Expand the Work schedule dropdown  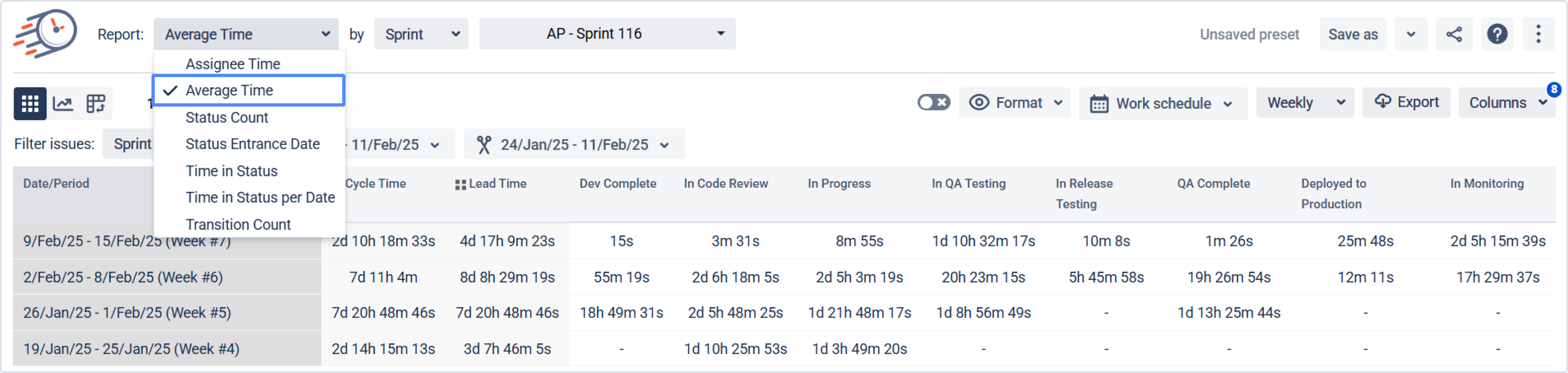[x=1162, y=104]
